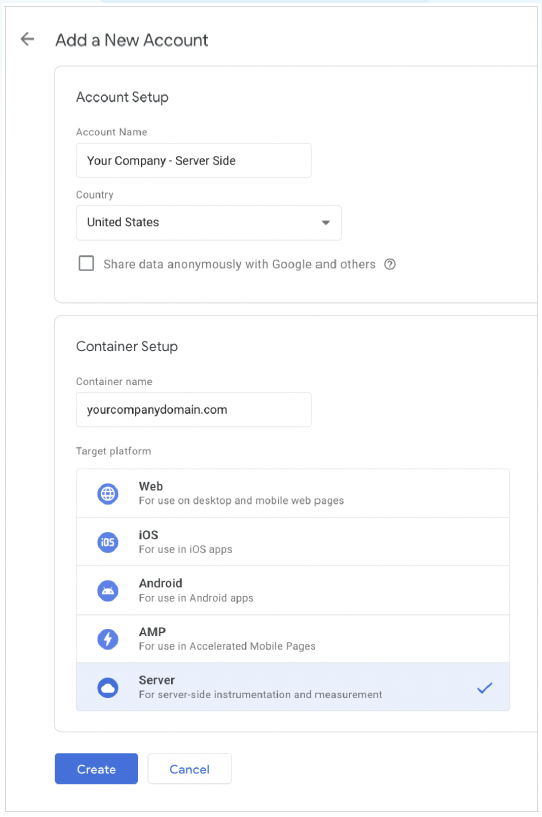542x817 pixels.
Task: Click the iOS platform icon
Action: (x=108, y=542)
